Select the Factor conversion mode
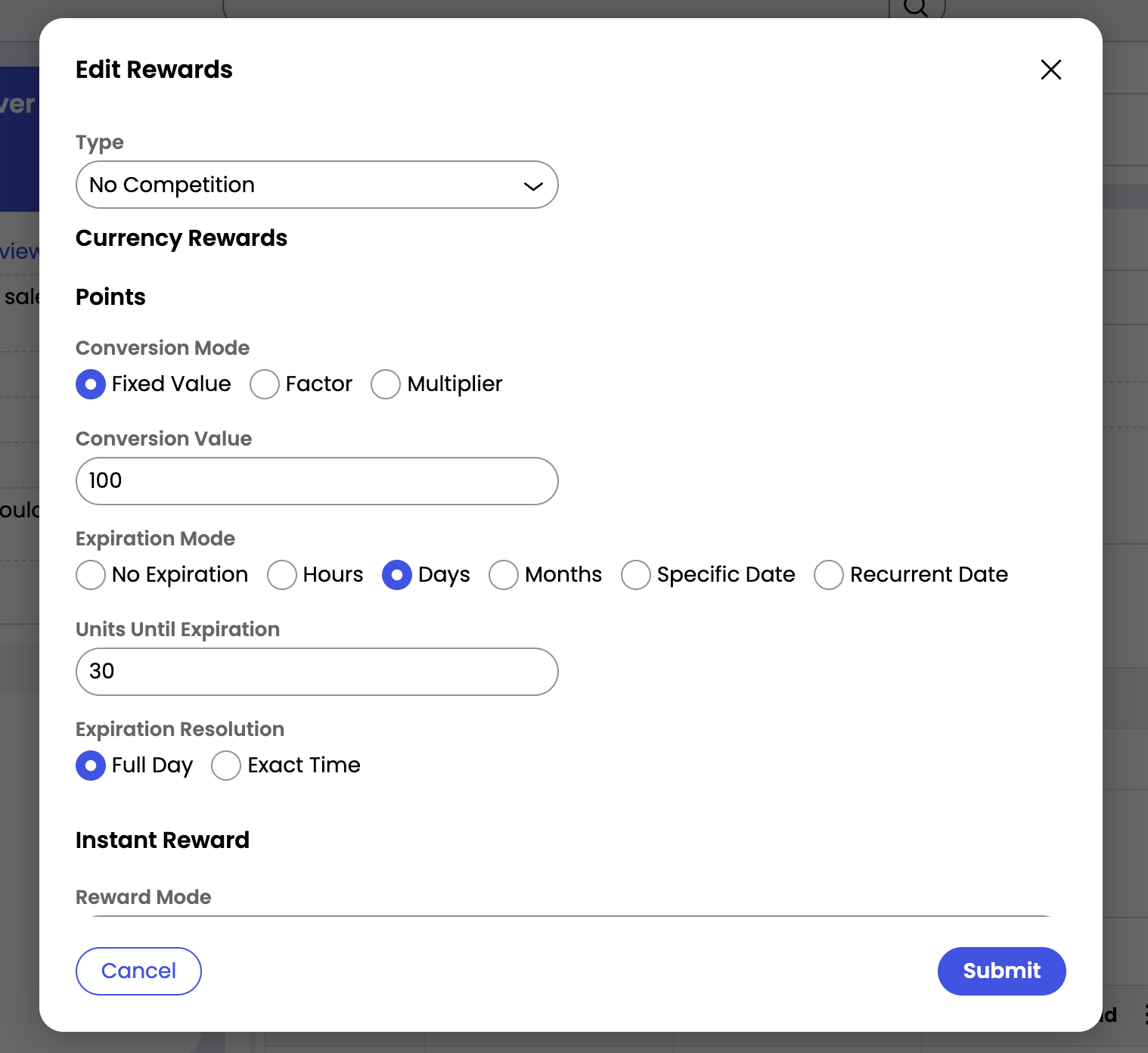 (264, 384)
